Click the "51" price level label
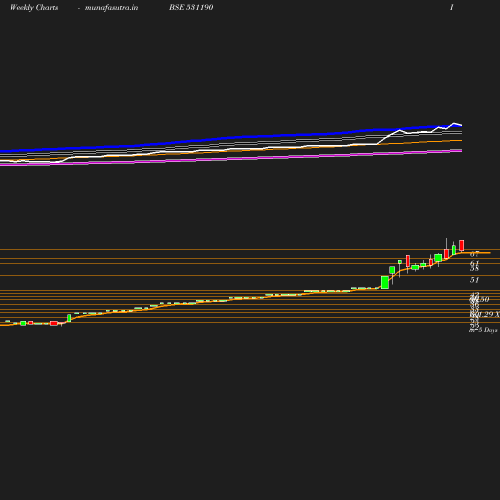 [x=474, y=280]
